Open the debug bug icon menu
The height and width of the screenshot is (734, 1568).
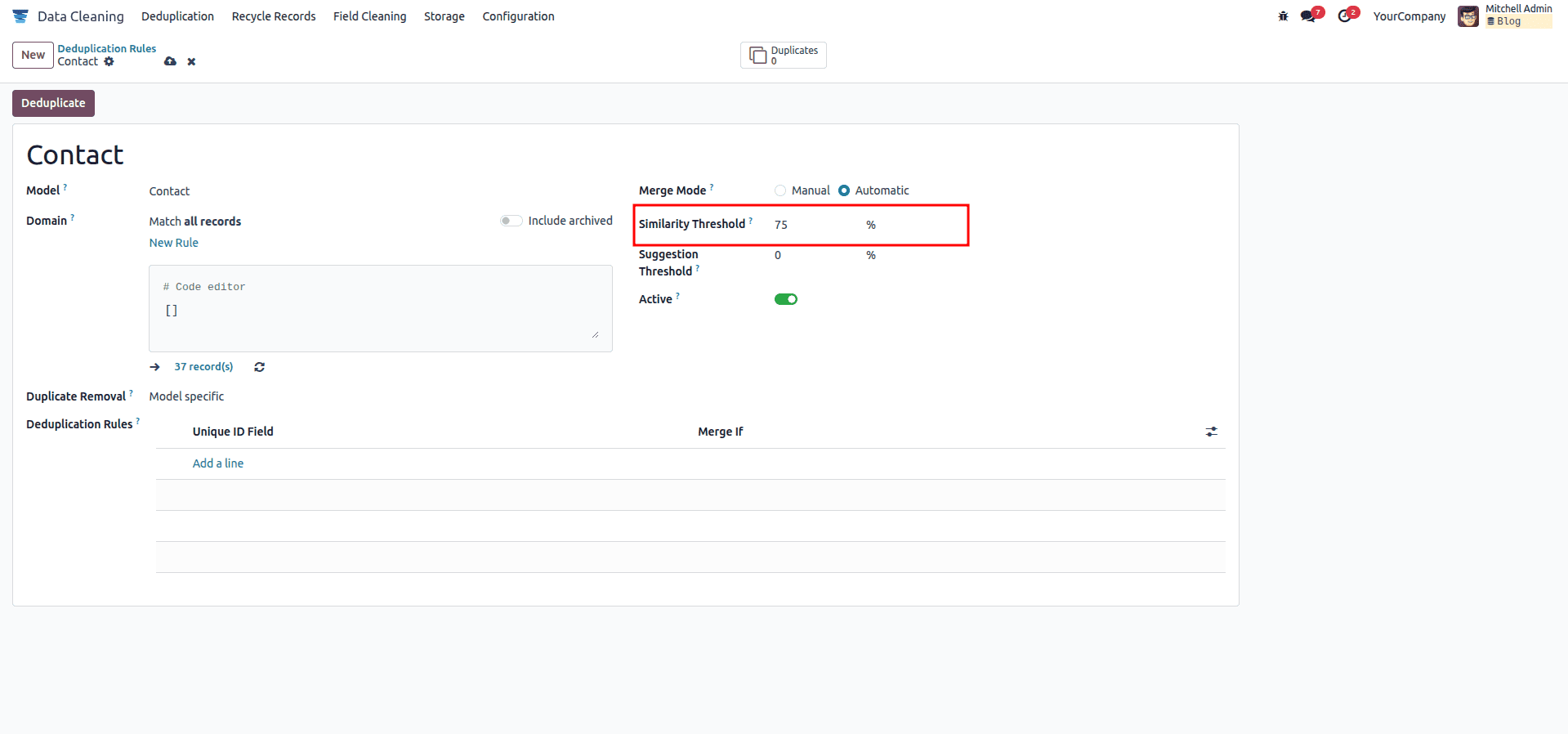coord(1283,16)
